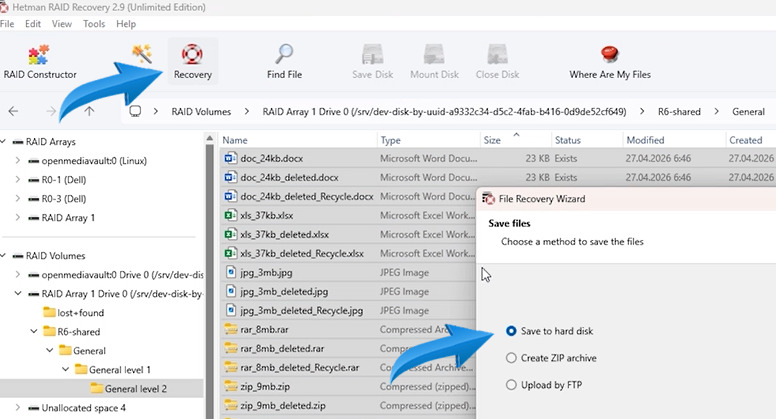
Task: Select xls_37kb_deleted.xlsx file
Action: click(284, 234)
